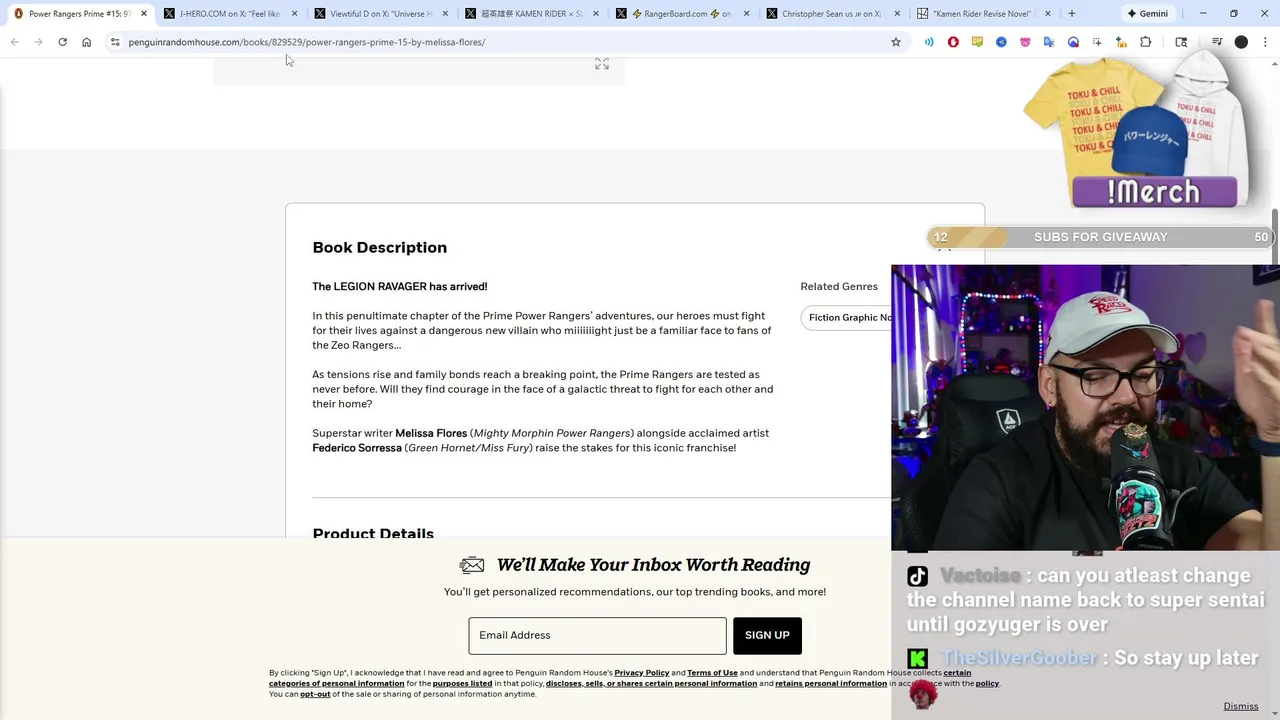The image size is (1280, 720).
Task: Click the !Merch overlay banner
Action: click(1153, 191)
